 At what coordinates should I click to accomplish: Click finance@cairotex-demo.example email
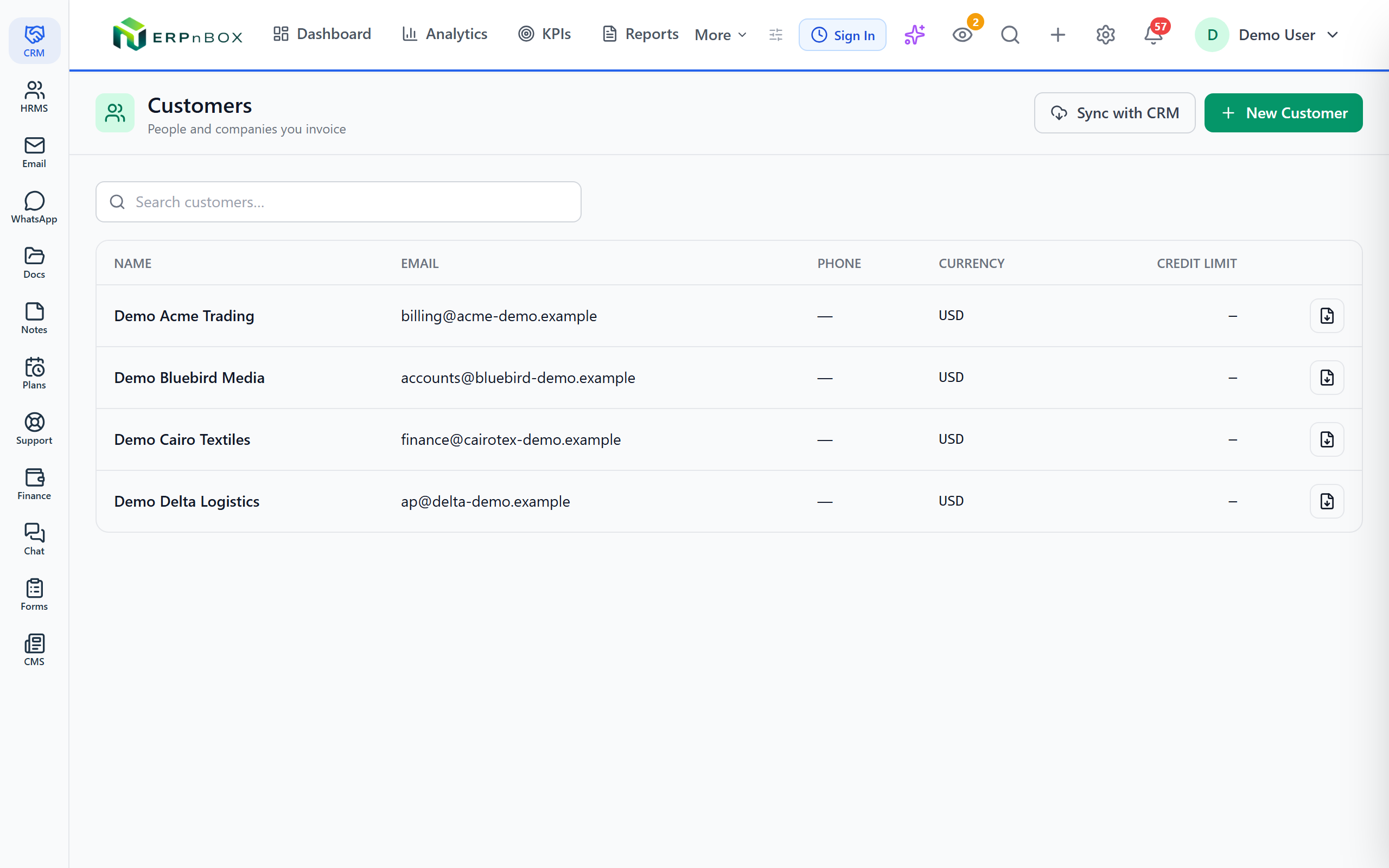[x=511, y=440]
